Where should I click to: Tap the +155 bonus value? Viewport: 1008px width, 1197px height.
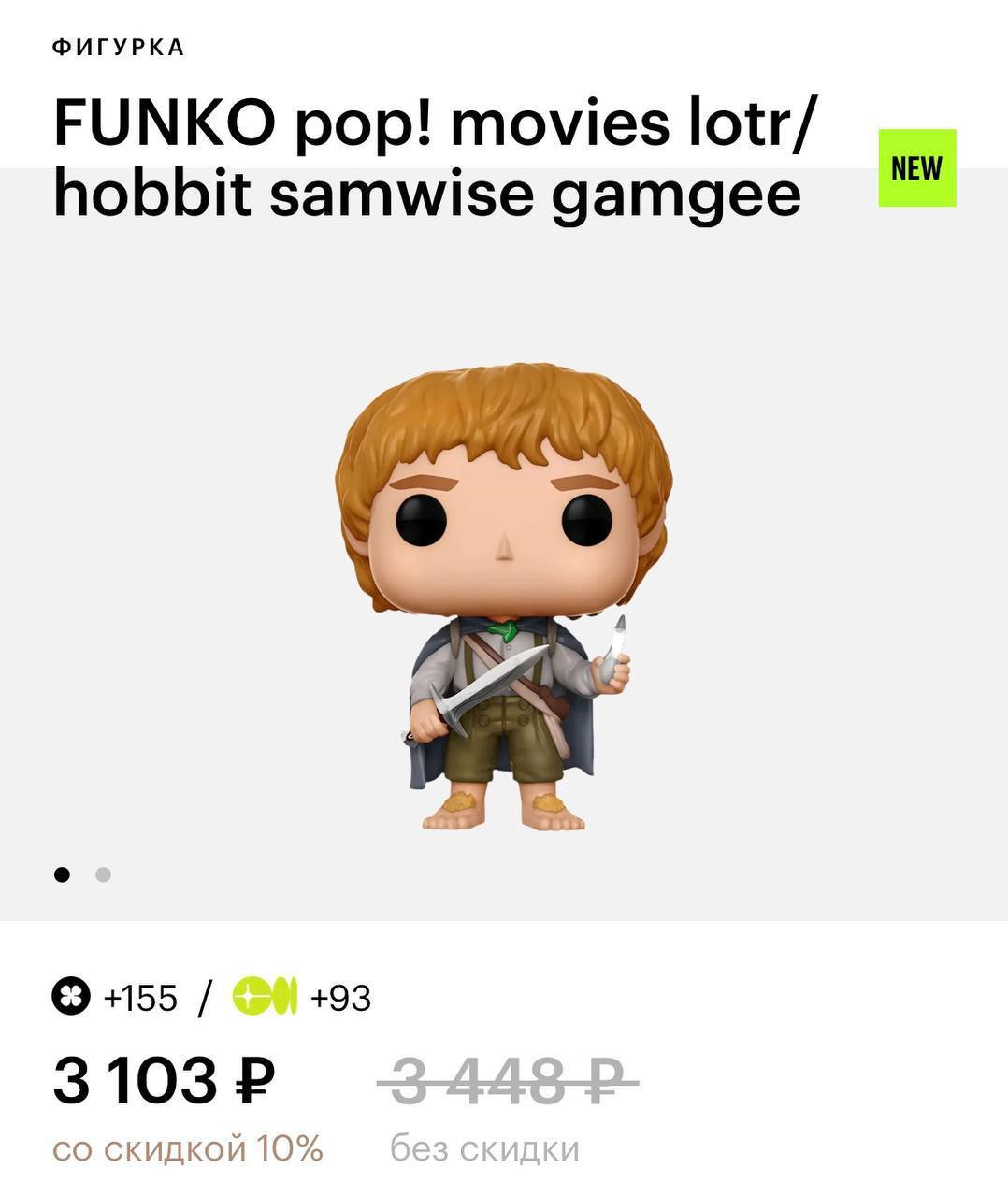click(x=140, y=998)
